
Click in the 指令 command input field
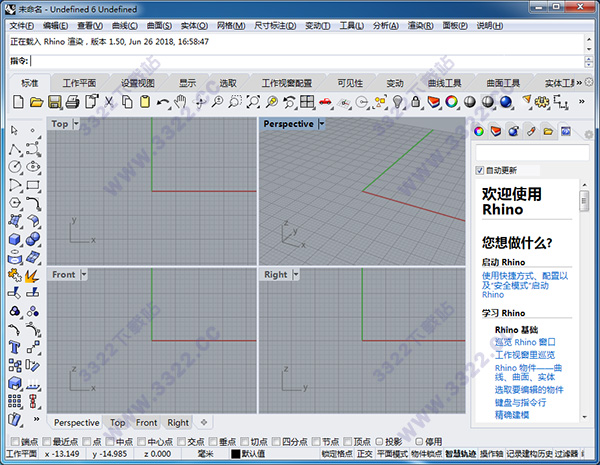(300, 60)
